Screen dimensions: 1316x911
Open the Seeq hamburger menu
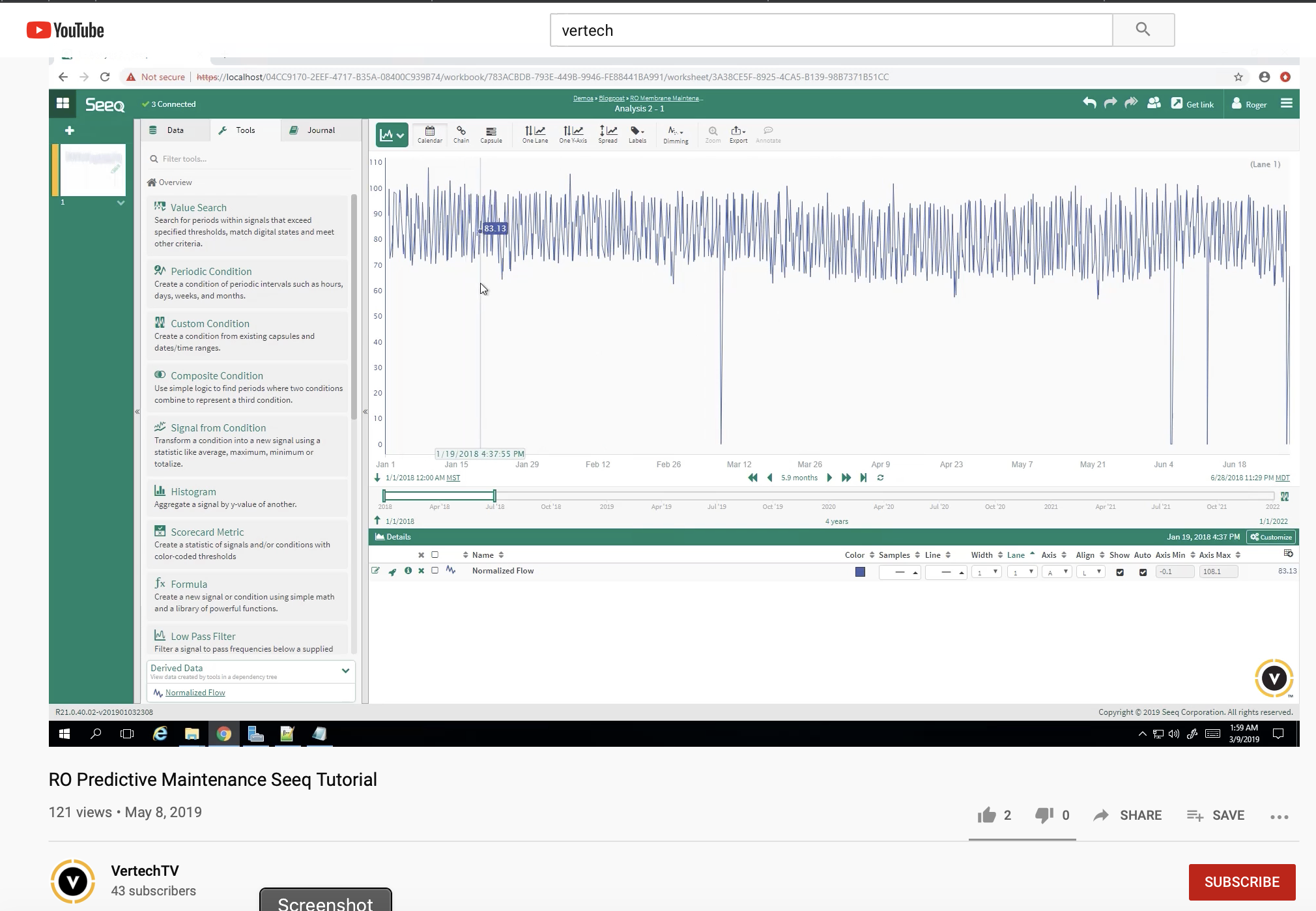(x=1286, y=103)
